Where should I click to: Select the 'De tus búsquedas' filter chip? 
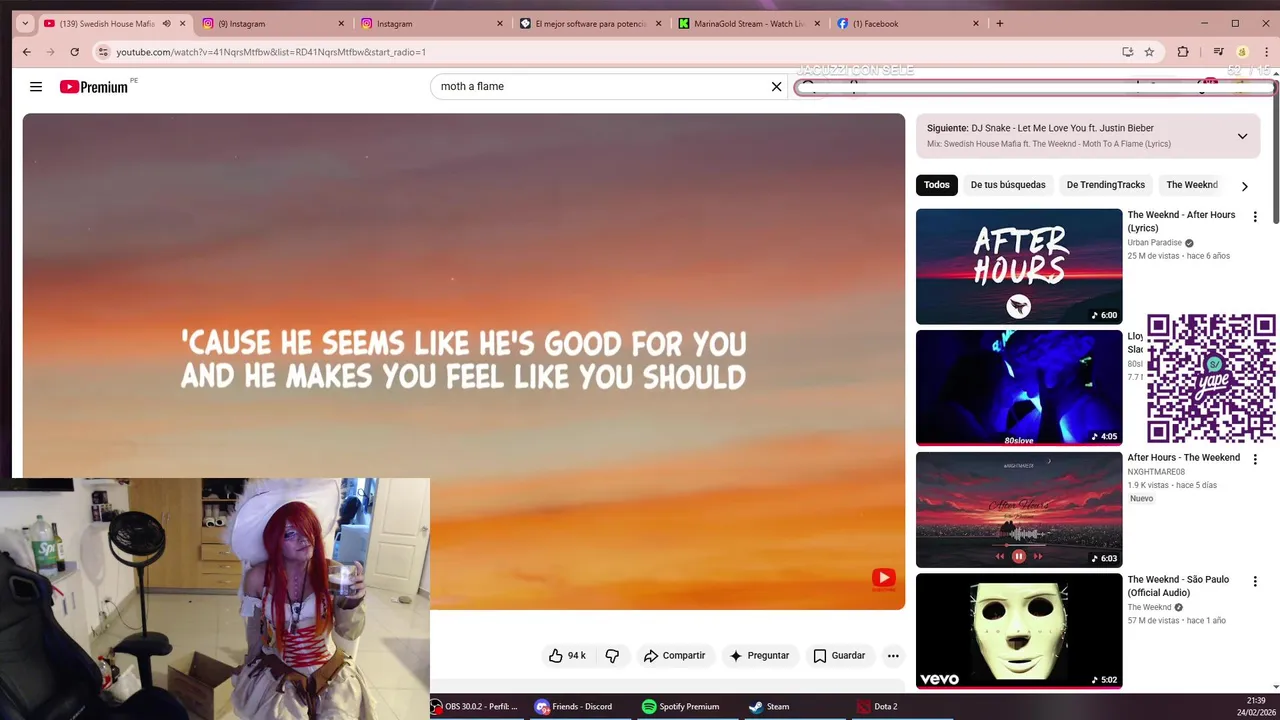point(1007,185)
